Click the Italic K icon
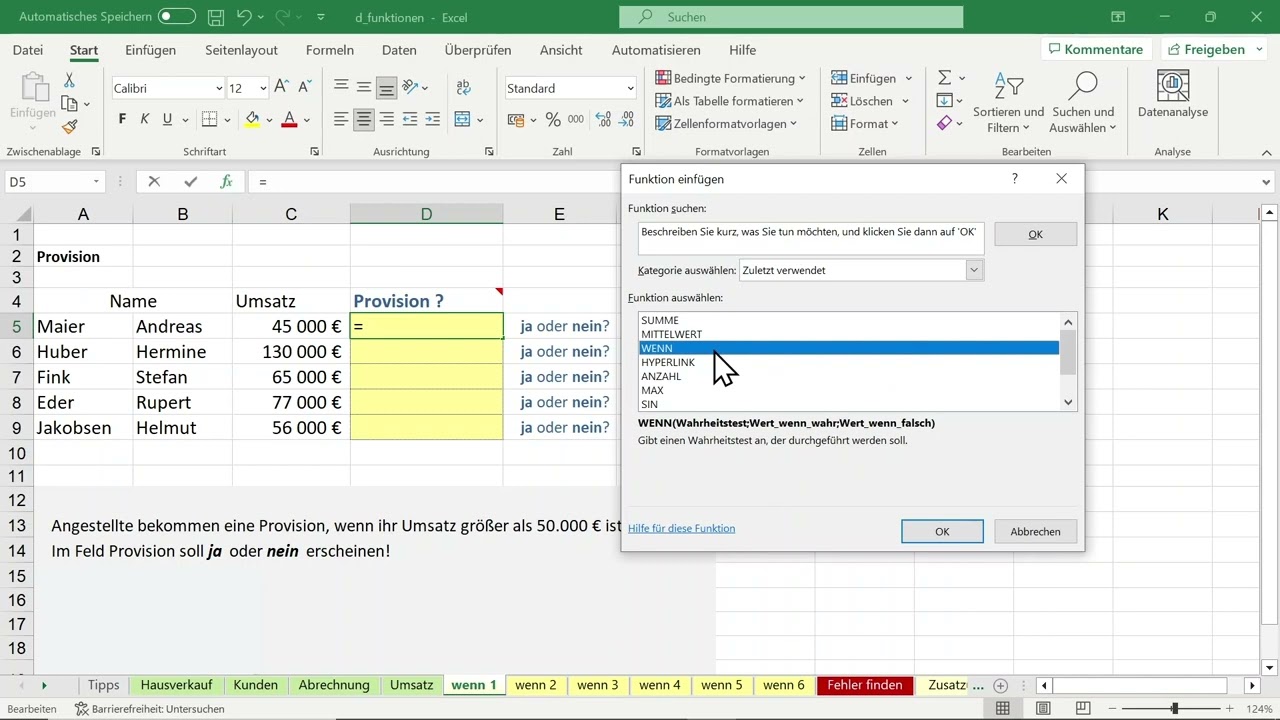The height and width of the screenshot is (720, 1280). (145, 119)
